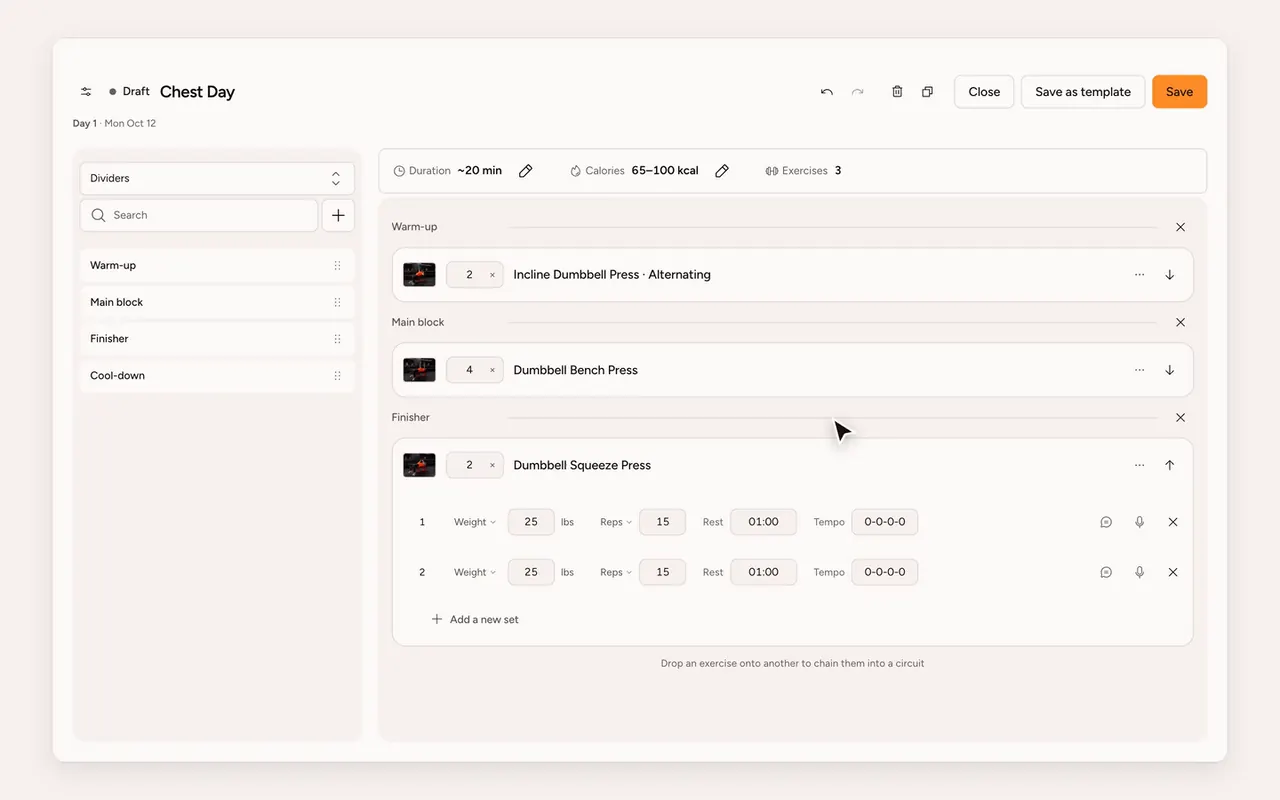Undo the last change
The width and height of the screenshot is (1280, 800).
pos(827,92)
